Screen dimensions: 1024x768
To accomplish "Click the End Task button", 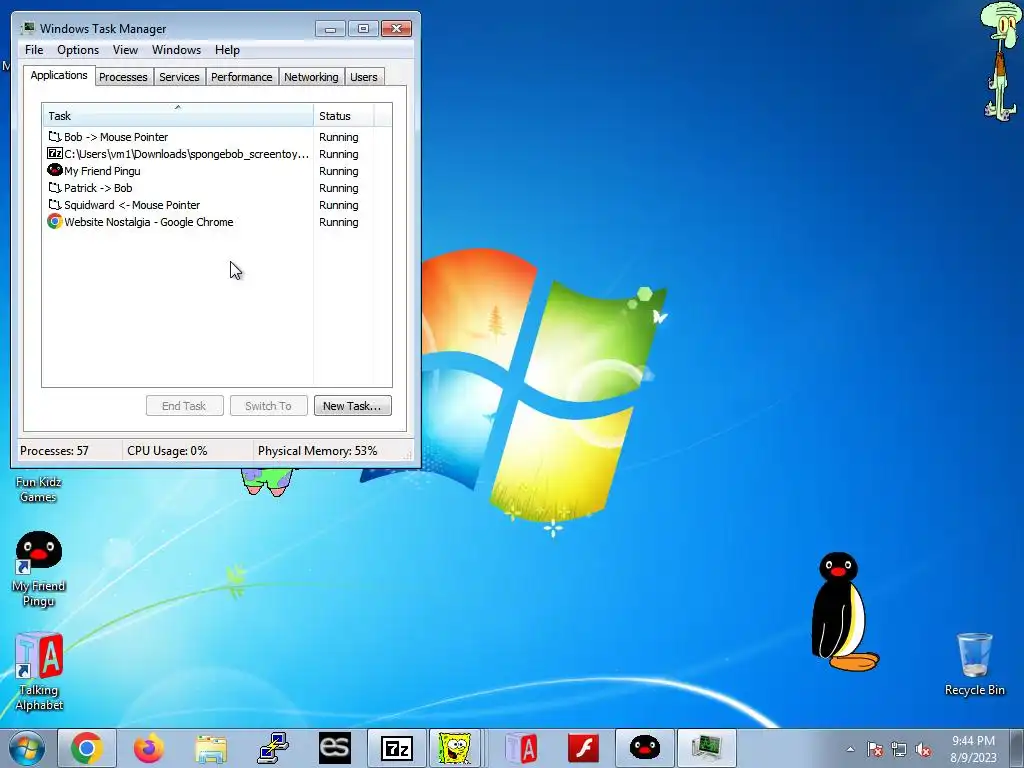I will coord(184,406).
